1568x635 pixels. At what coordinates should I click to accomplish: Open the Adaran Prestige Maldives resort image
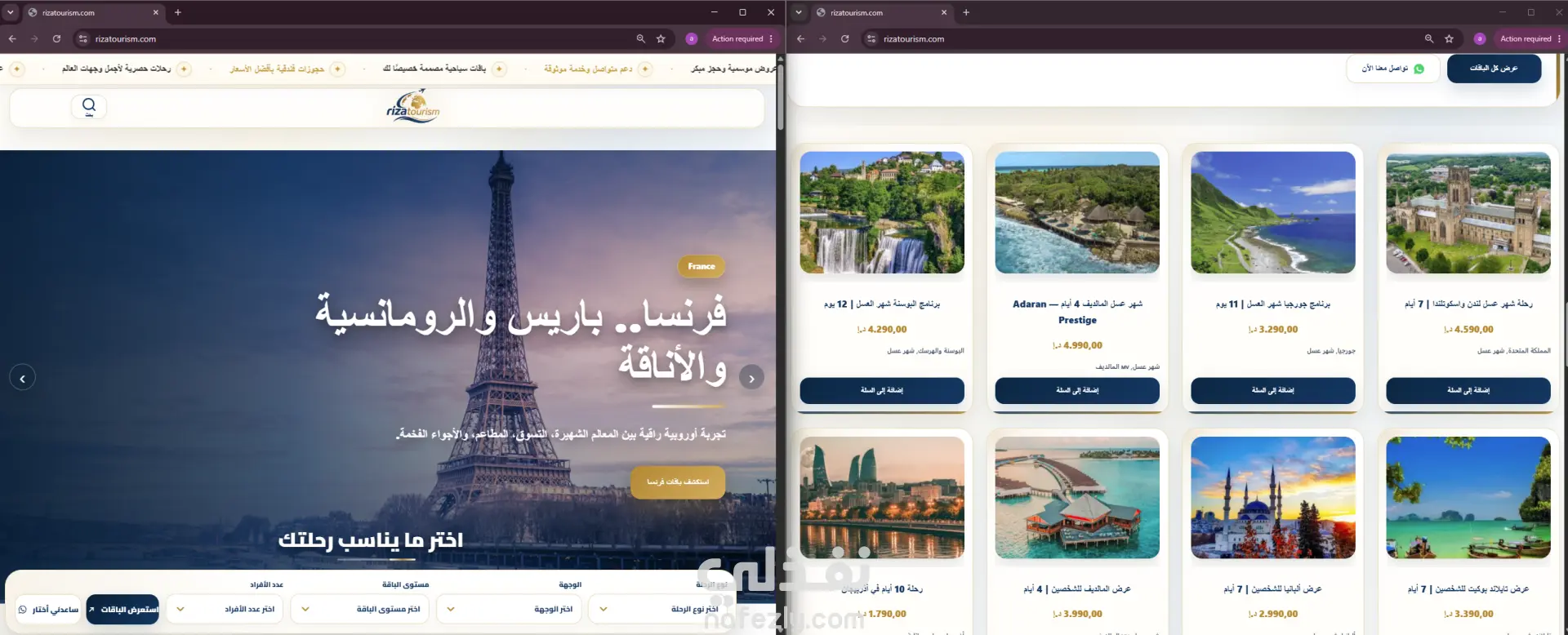[1077, 212]
